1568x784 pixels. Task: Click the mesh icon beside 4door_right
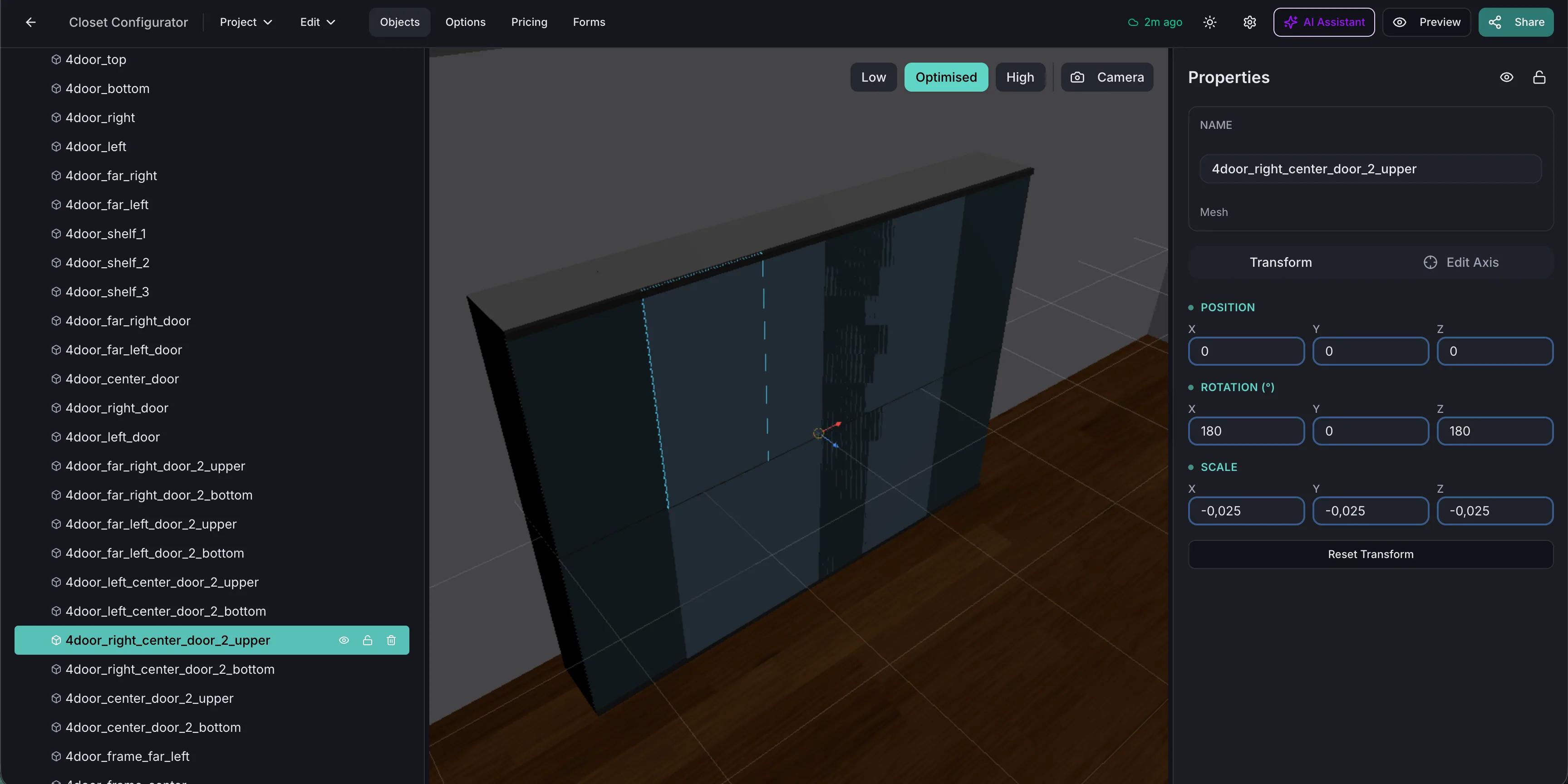click(x=56, y=118)
